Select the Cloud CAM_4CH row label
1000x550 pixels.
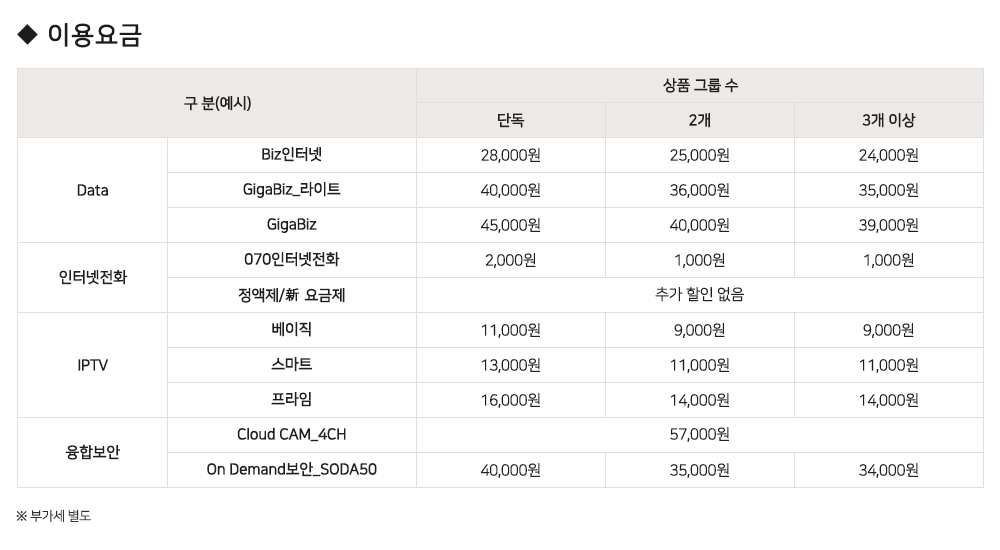coord(291,435)
